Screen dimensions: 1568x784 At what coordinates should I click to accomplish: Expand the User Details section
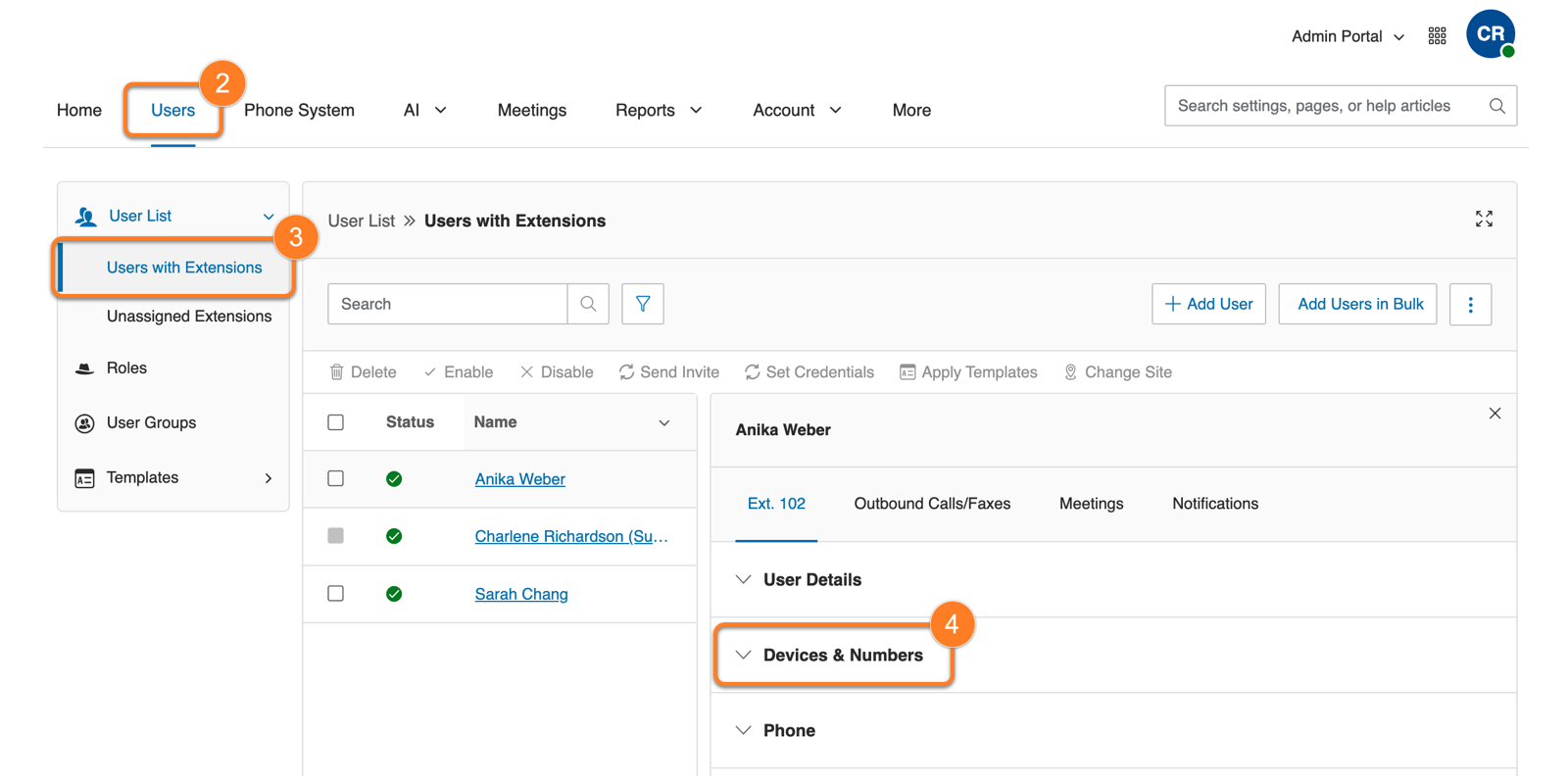pyautogui.click(x=811, y=580)
